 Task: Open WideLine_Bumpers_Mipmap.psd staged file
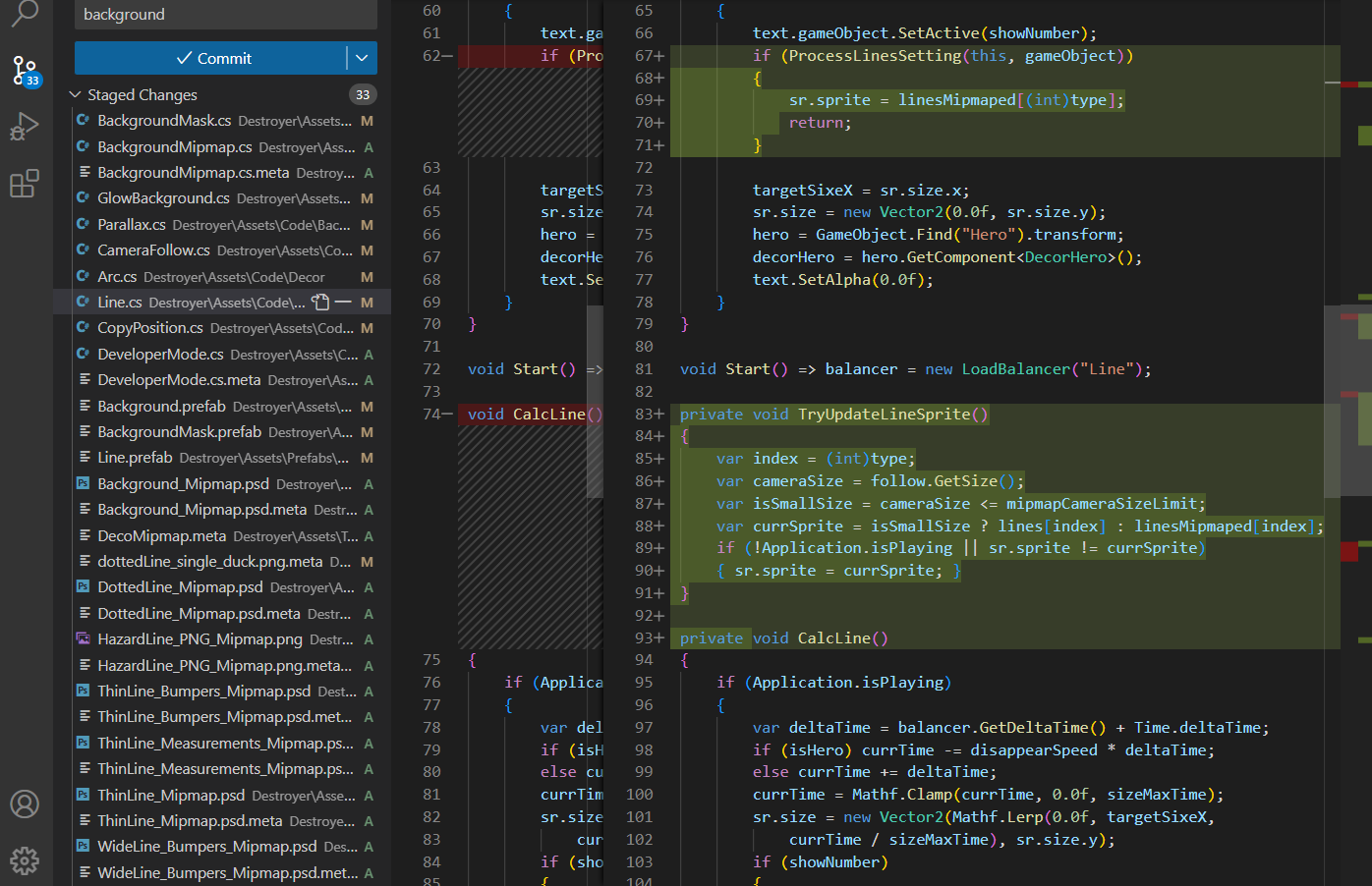coord(222,846)
